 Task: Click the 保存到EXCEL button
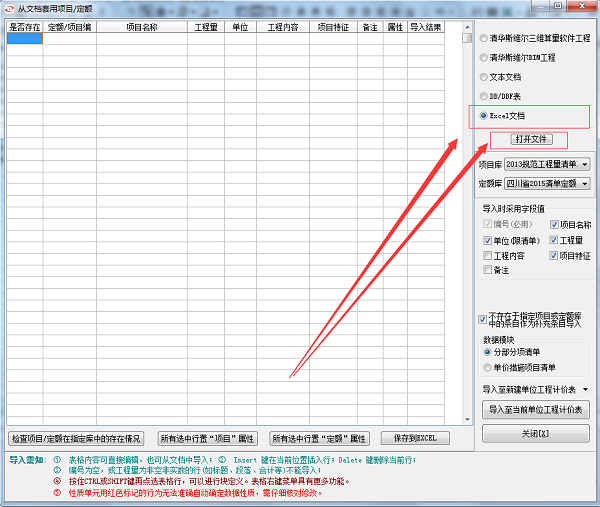click(x=415, y=438)
